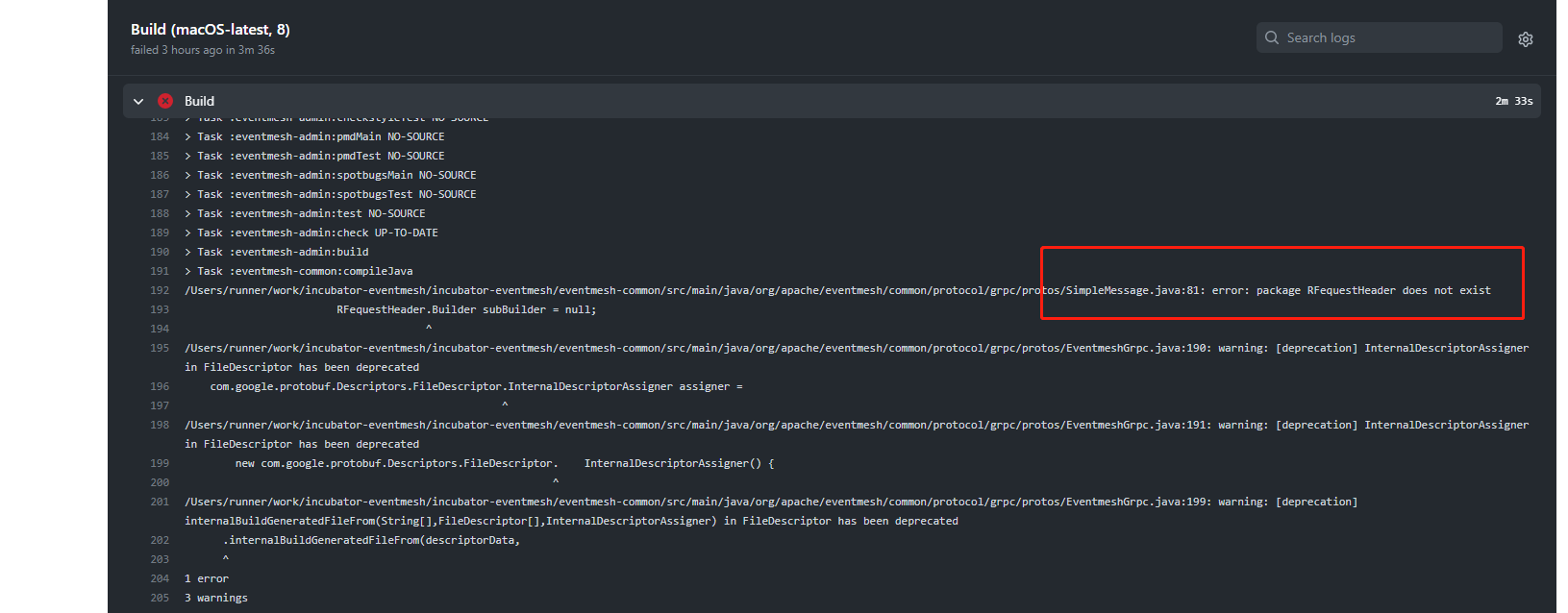Click the eventmesh-common:compileJava task line

point(299,271)
